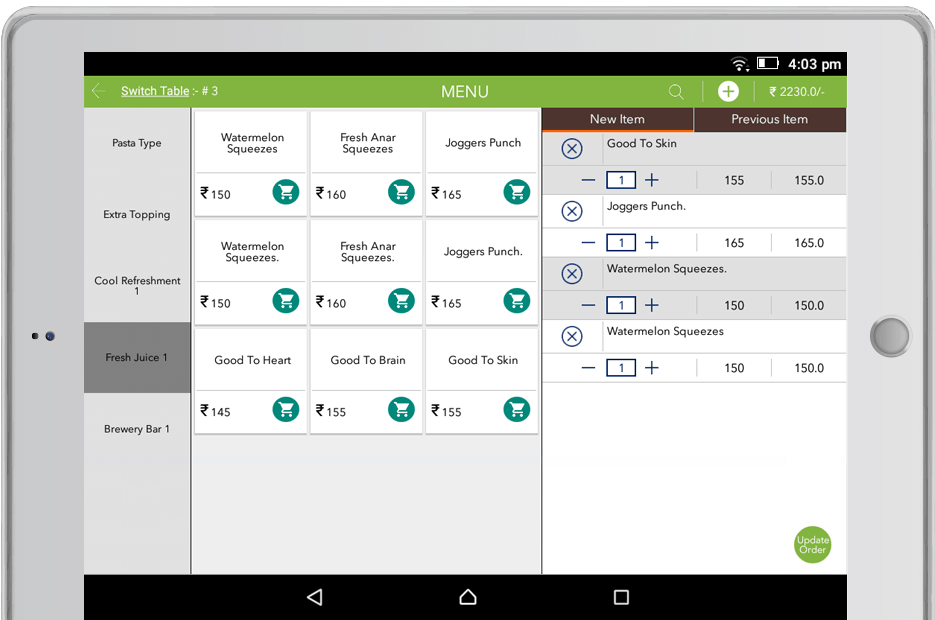Add Good To Brain juice to cart

(401, 409)
